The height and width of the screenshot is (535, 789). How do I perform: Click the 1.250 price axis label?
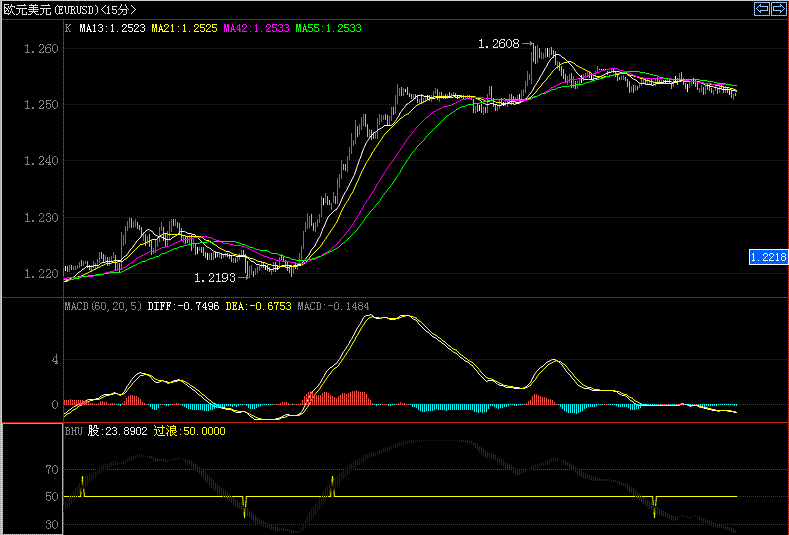[x=41, y=105]
